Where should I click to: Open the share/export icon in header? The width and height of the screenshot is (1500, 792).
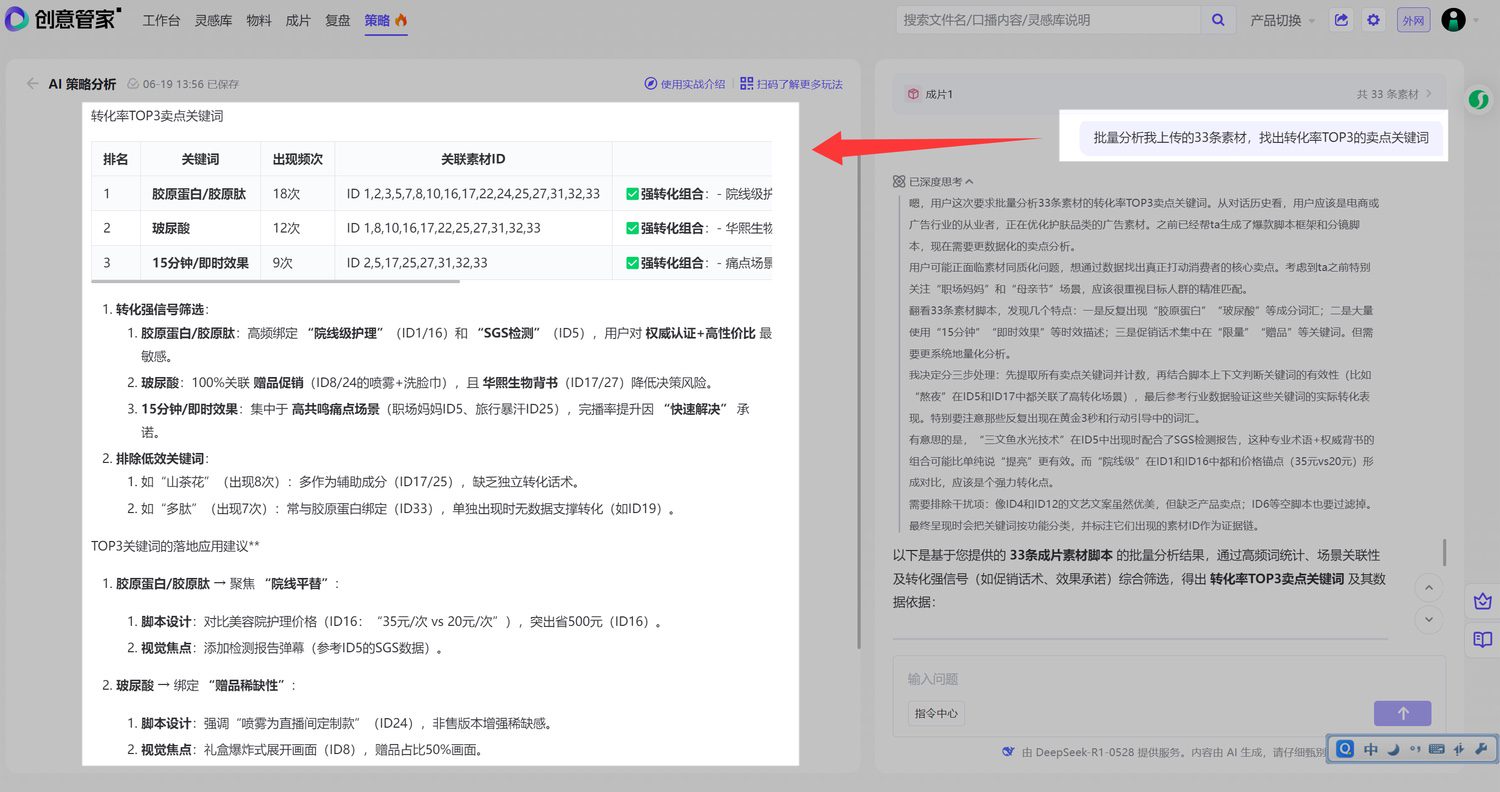[x=1341, y=20]
